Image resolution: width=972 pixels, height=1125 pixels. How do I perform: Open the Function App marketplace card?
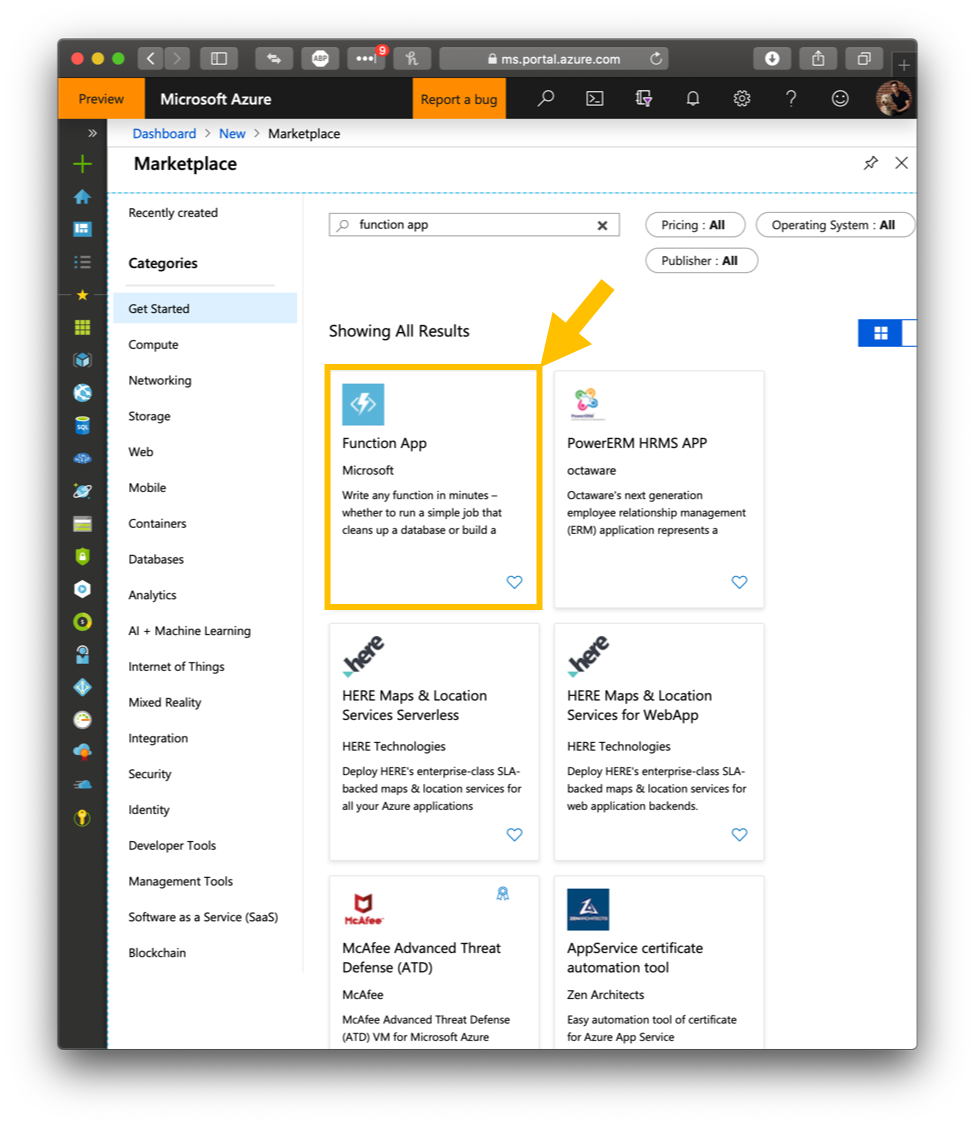click(x=434, y=489)
